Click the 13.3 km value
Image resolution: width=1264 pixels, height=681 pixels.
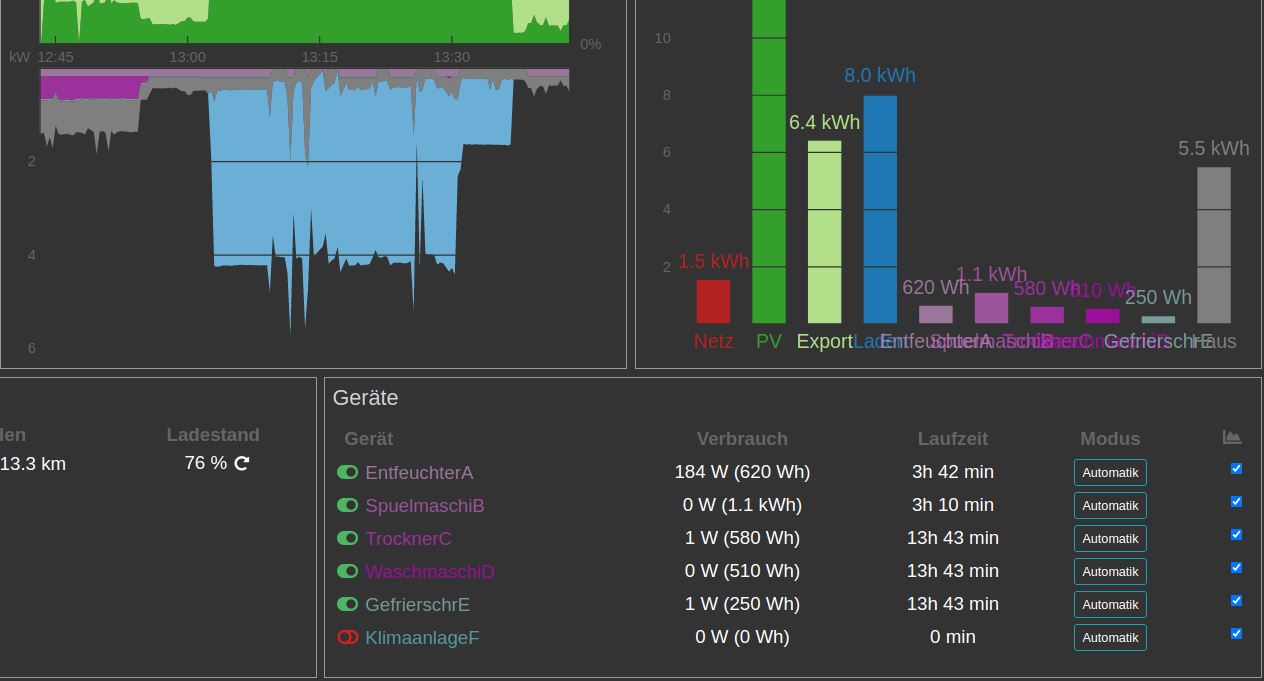coord(33,463)
